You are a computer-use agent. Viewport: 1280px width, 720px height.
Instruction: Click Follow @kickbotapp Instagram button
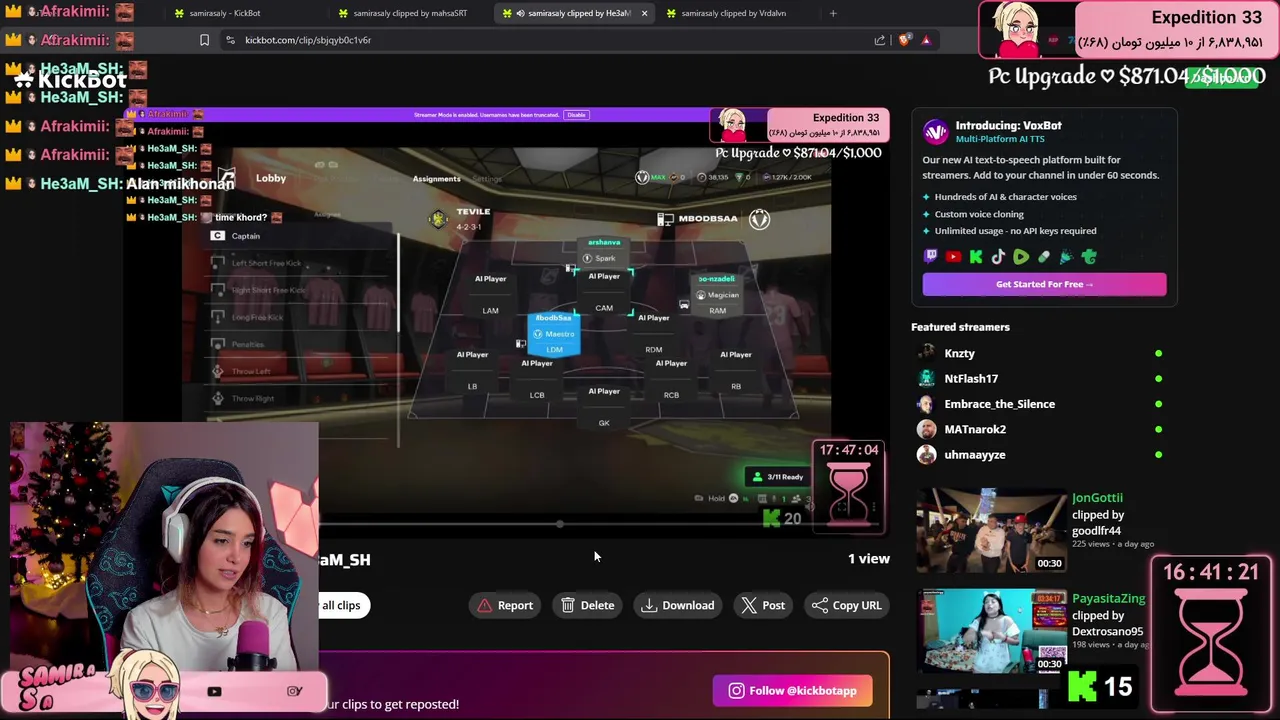point(792,690)
